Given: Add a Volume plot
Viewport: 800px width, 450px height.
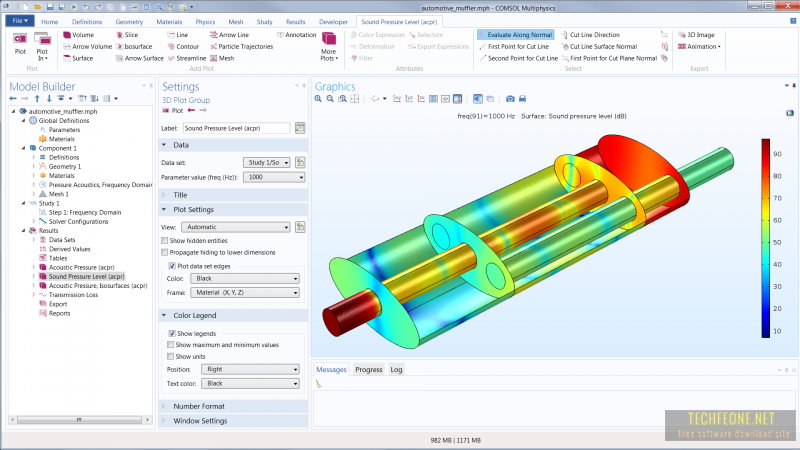Looking at the screenshot, I should tap(79, 35).
